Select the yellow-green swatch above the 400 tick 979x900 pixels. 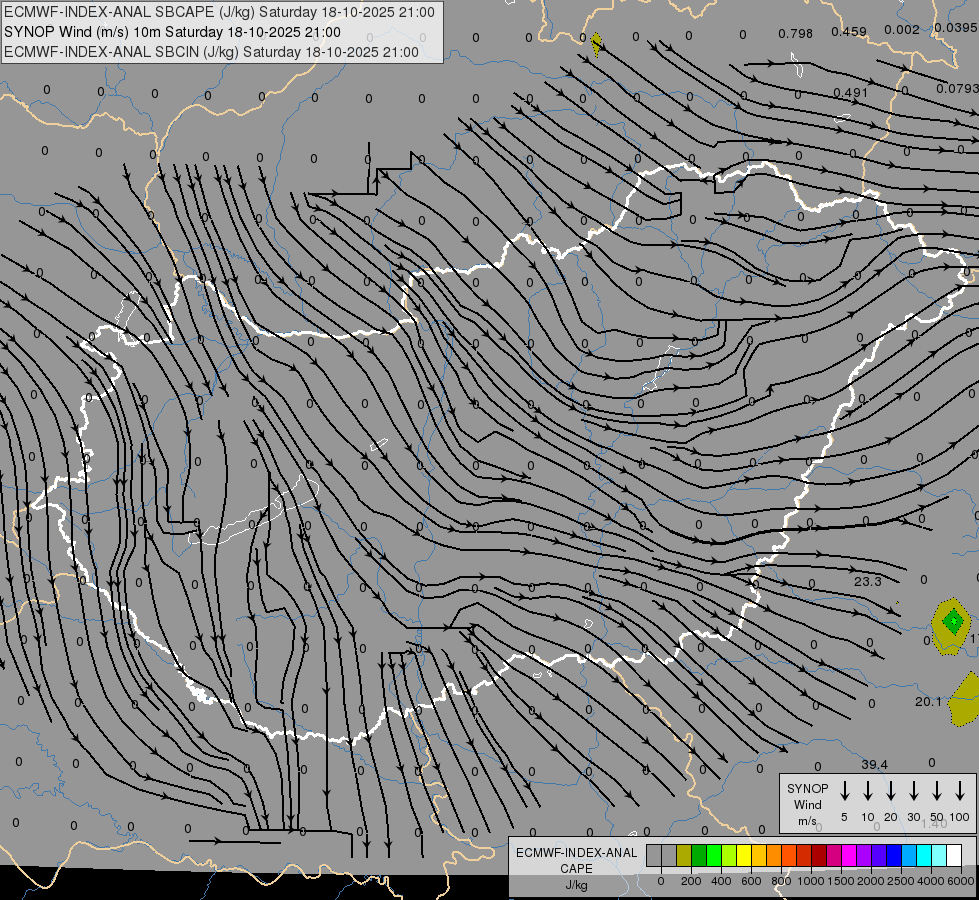click(729, 855)
